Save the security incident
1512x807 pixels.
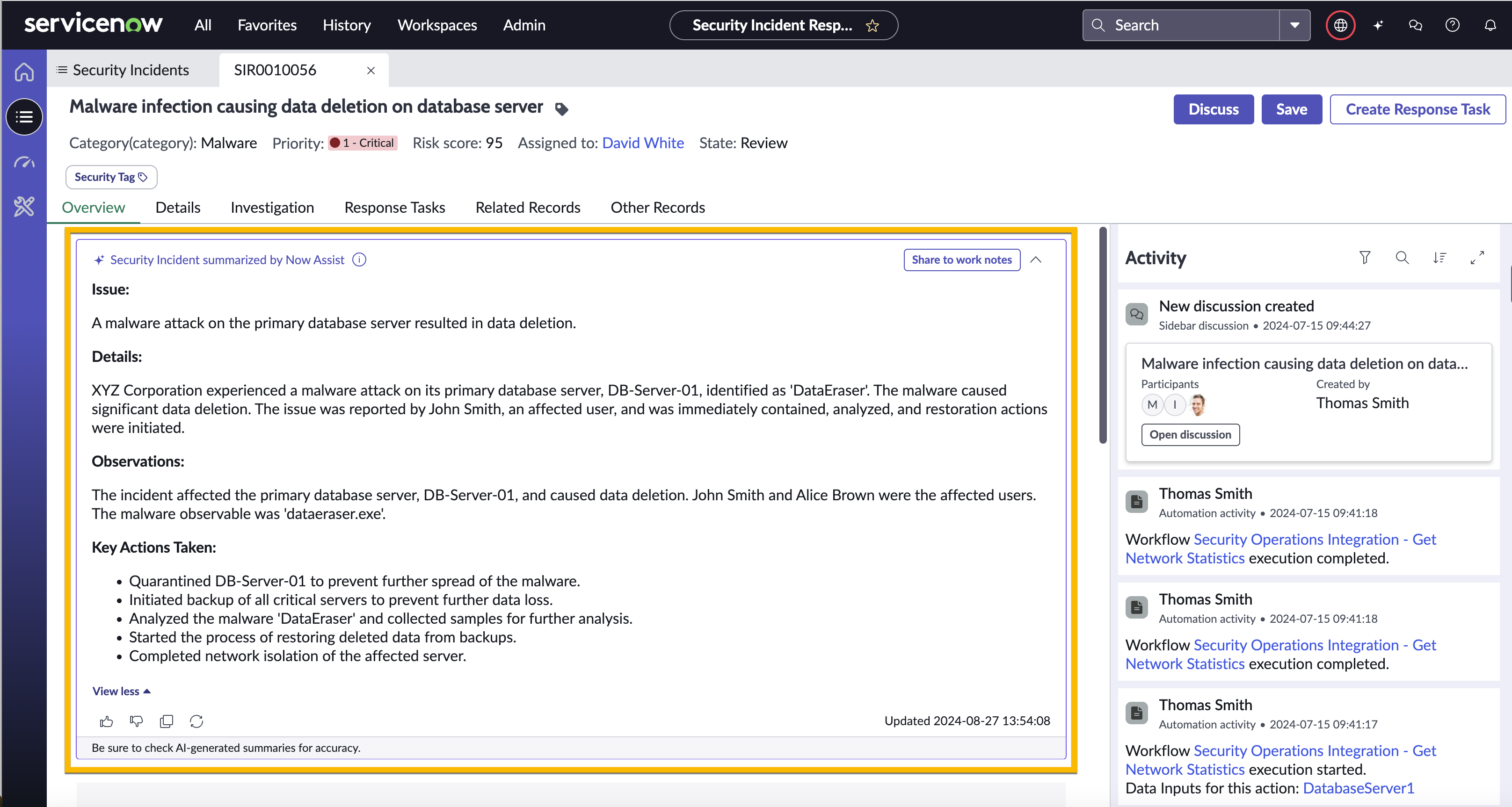[x=1291, y=109]
